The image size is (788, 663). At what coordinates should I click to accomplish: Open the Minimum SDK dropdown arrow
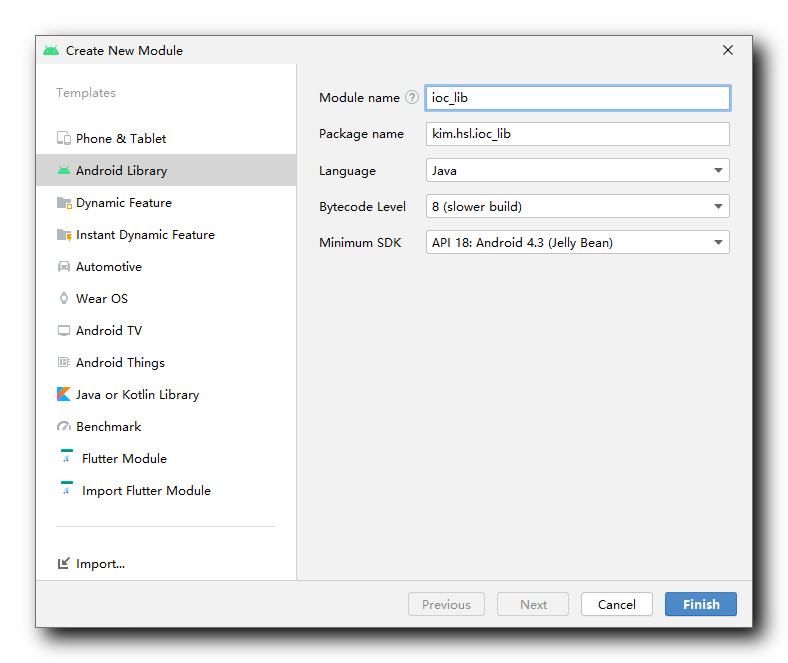(718, 243)
